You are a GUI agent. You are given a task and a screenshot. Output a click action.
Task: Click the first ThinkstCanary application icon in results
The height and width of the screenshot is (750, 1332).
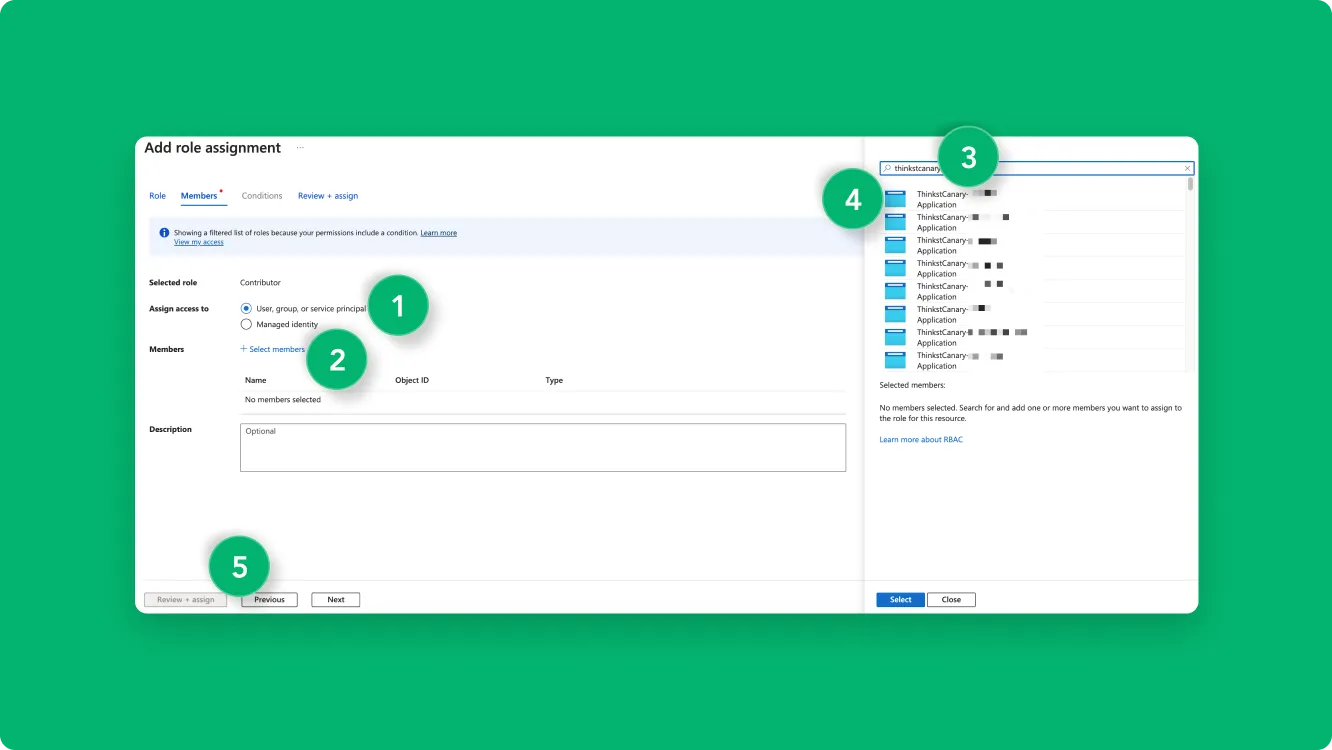point(895,199)
